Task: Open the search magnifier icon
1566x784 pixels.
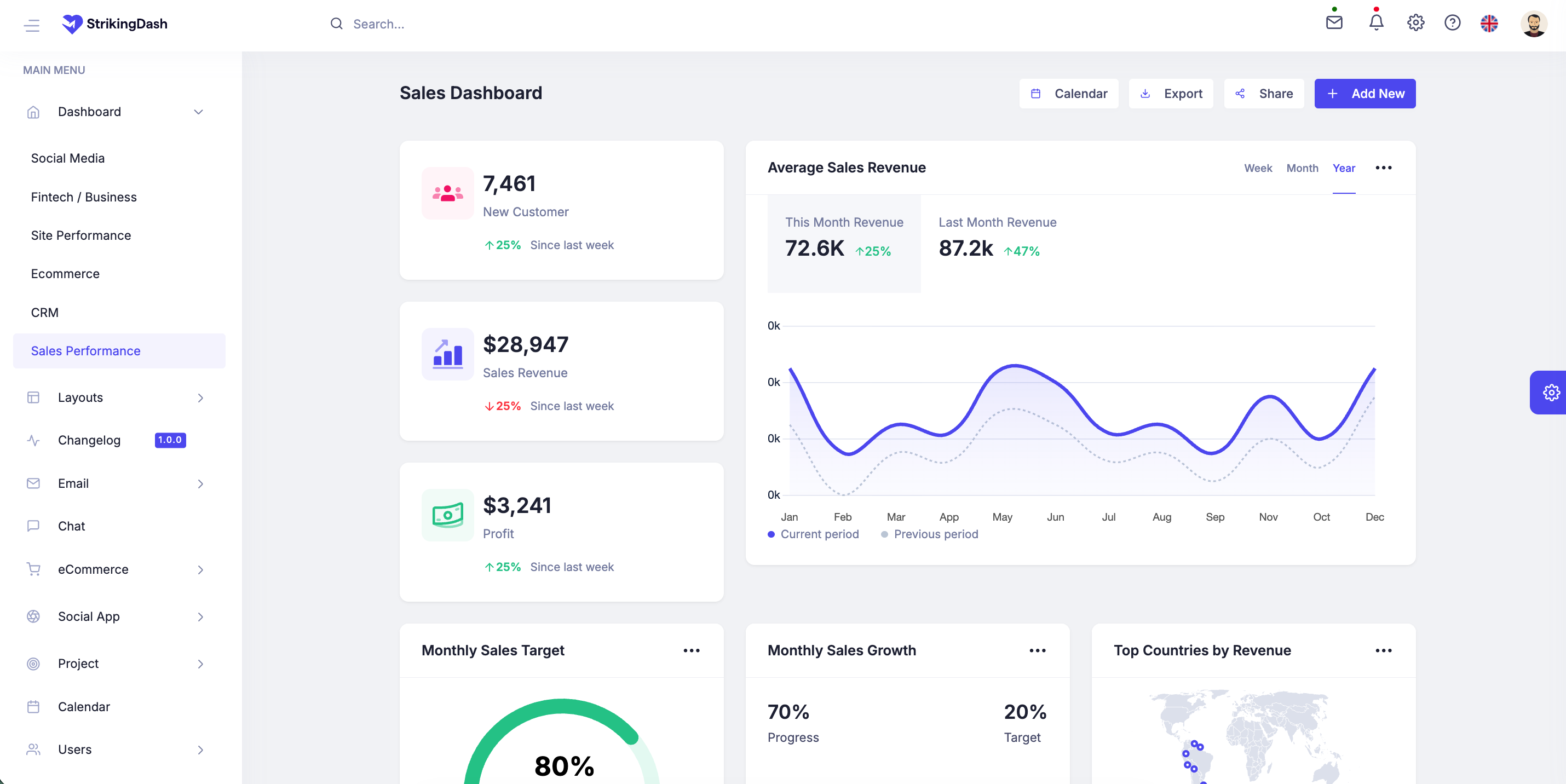Action: pyautogui.click(x=336, y=24)
